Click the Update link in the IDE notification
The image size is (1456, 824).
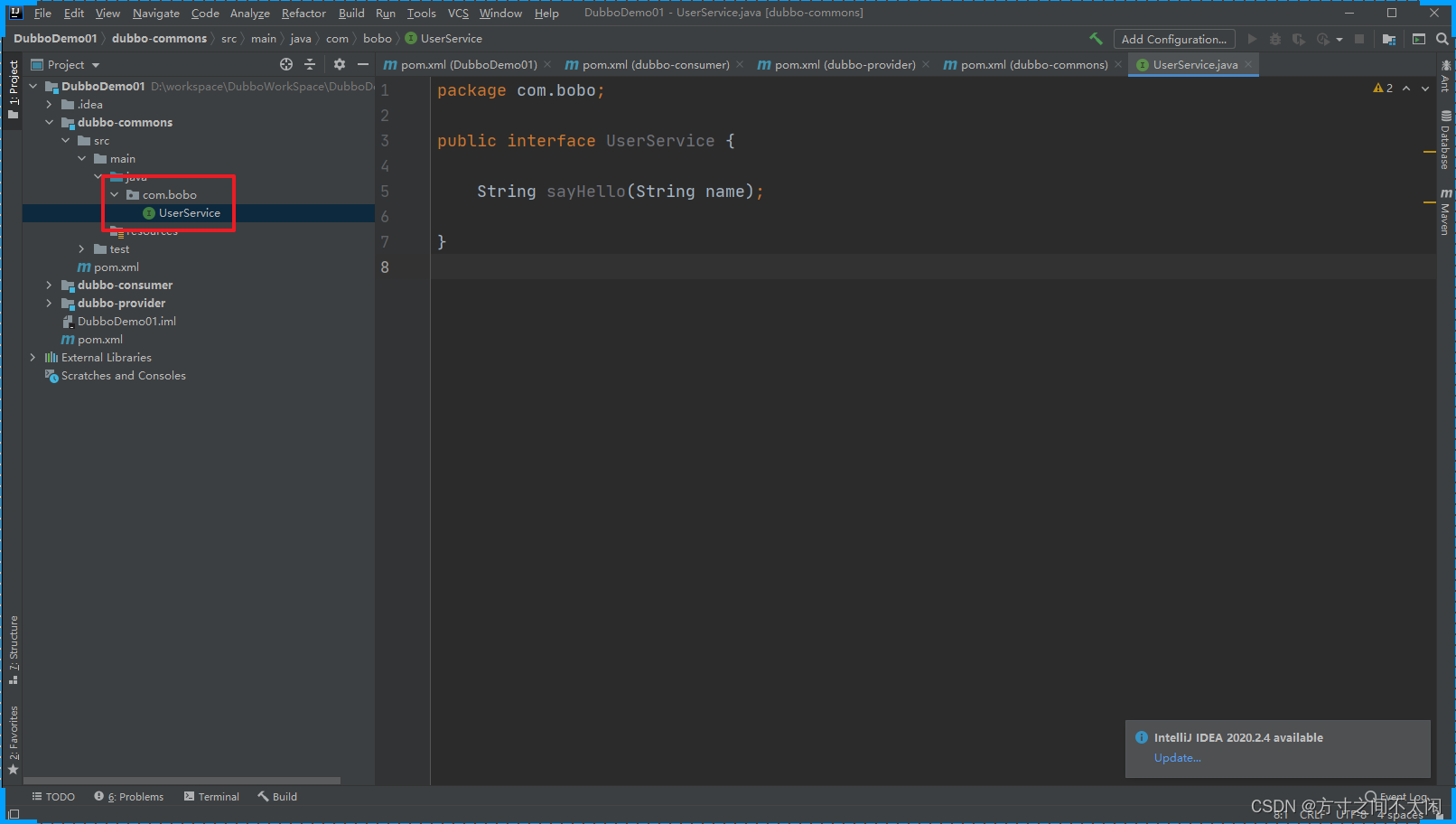coord(1177,758)
